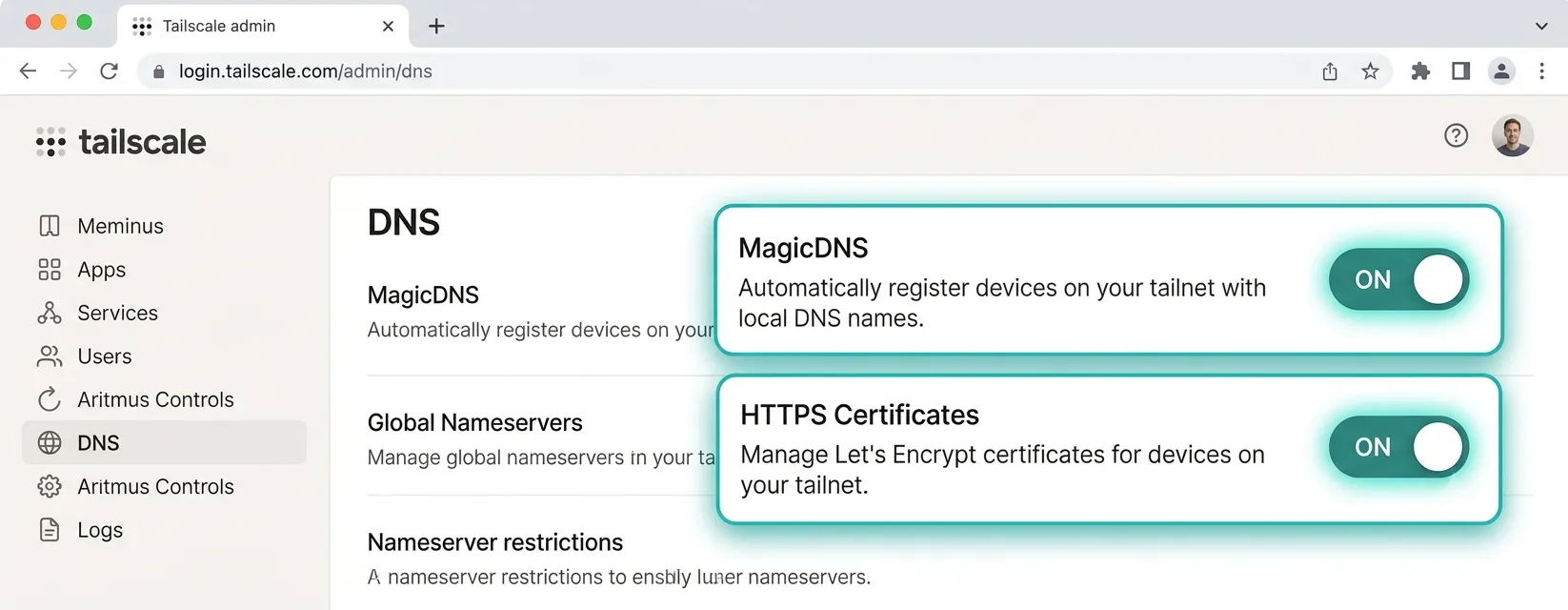1568x610 pixels.
Task: Click the gear Aritmus Controls icon
Action: (50, 486)
